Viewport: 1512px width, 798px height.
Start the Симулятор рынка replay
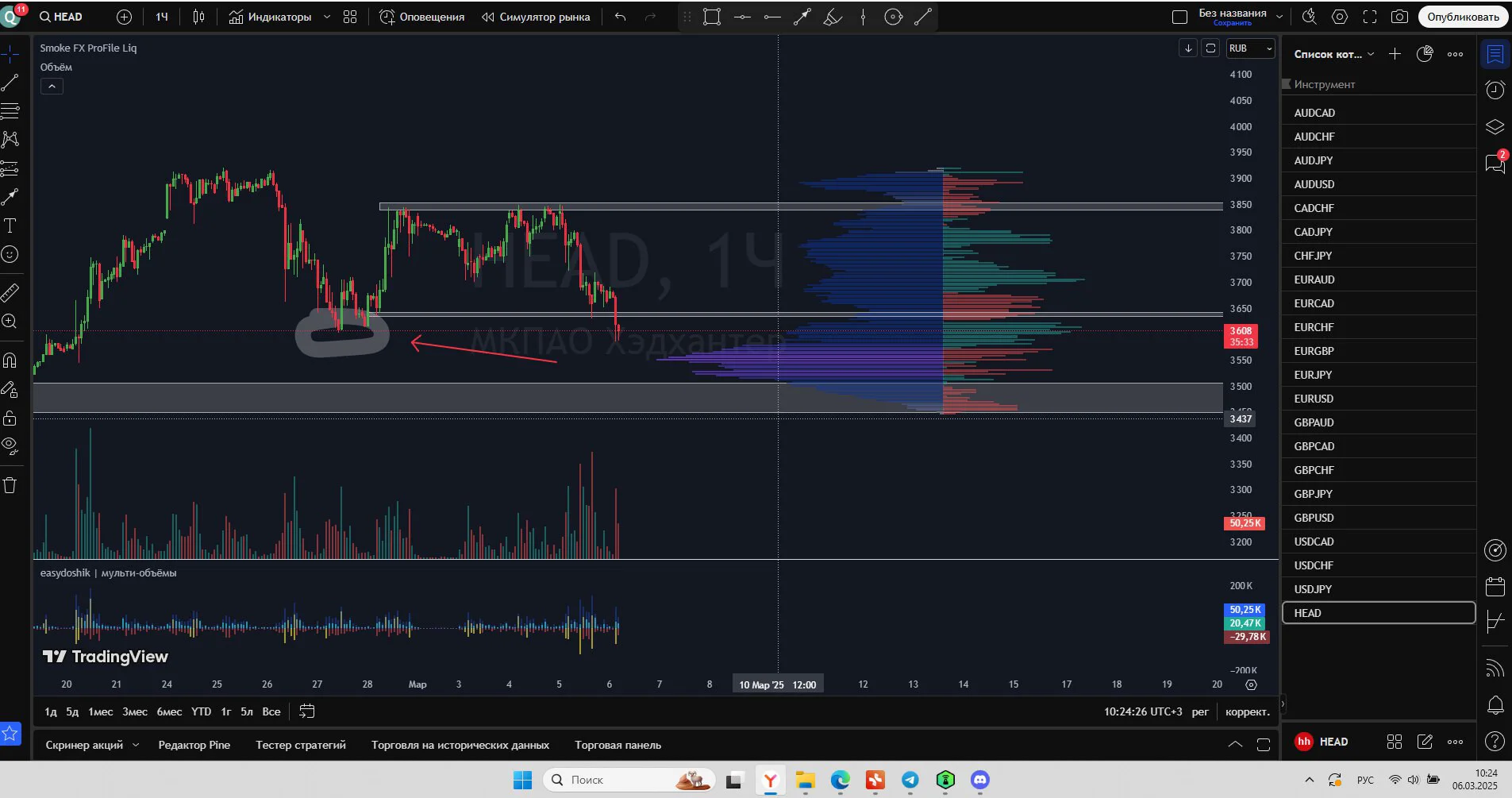(536, 17)
